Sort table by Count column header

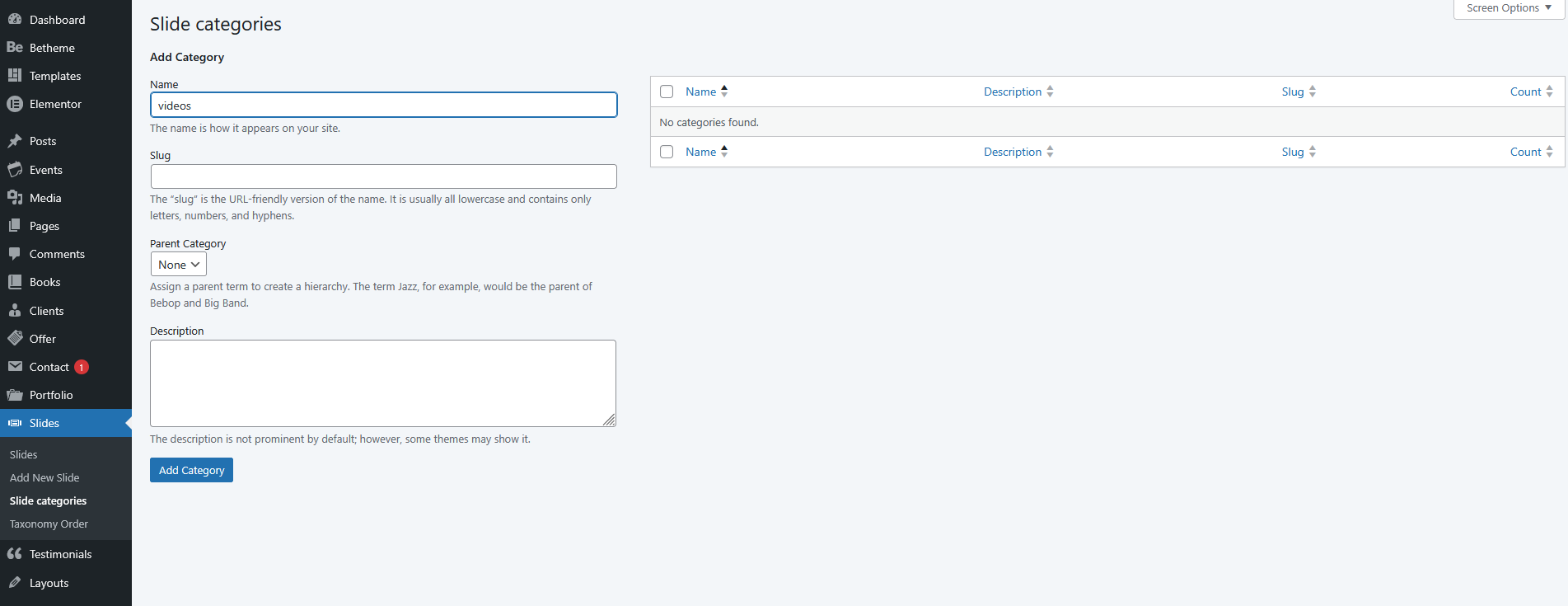point(1525,92)
